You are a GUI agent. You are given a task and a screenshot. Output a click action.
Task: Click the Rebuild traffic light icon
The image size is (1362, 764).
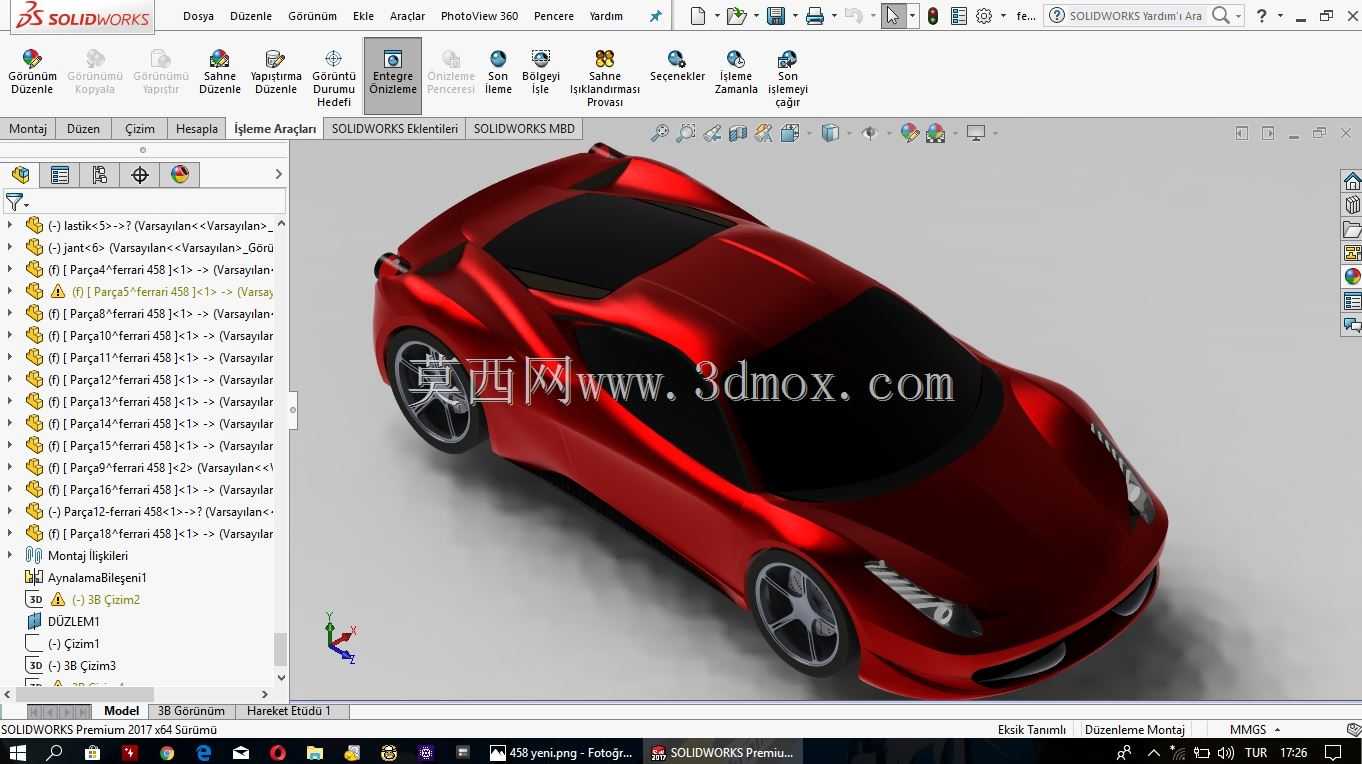coord(933,16)
